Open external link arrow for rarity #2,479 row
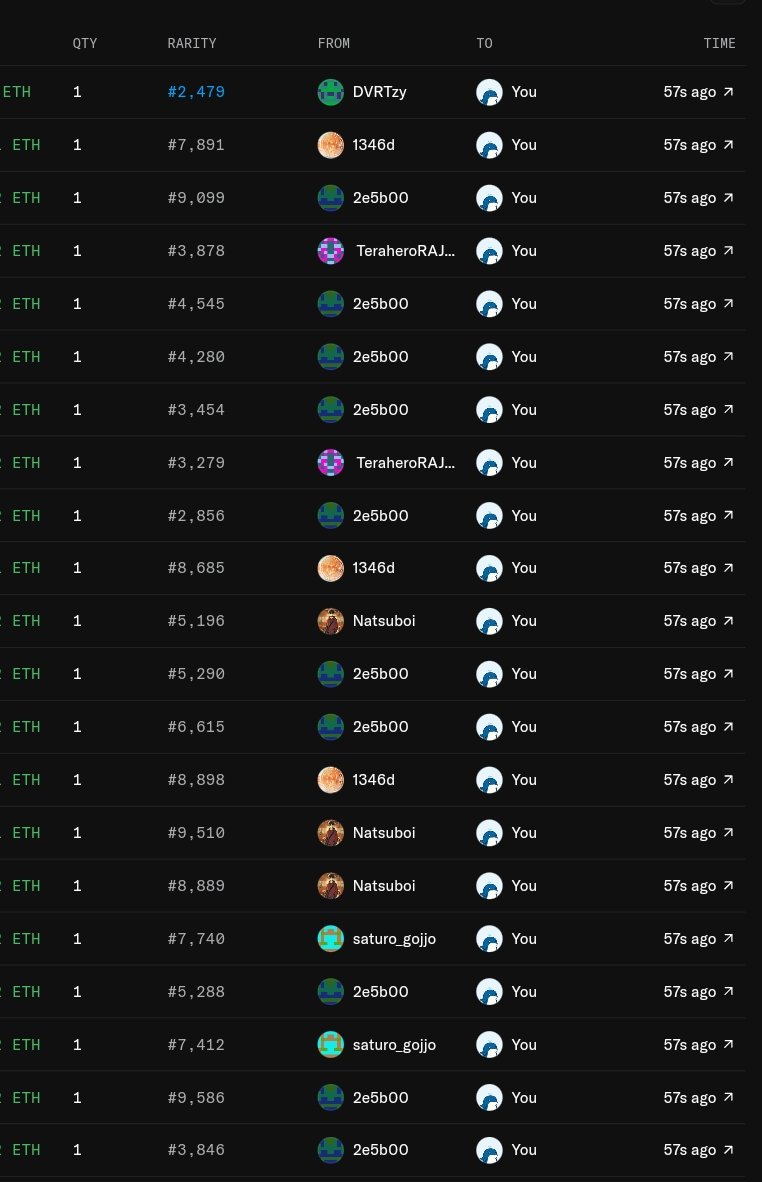Screen dimensions: 762x1182 (x=728, y=91)
